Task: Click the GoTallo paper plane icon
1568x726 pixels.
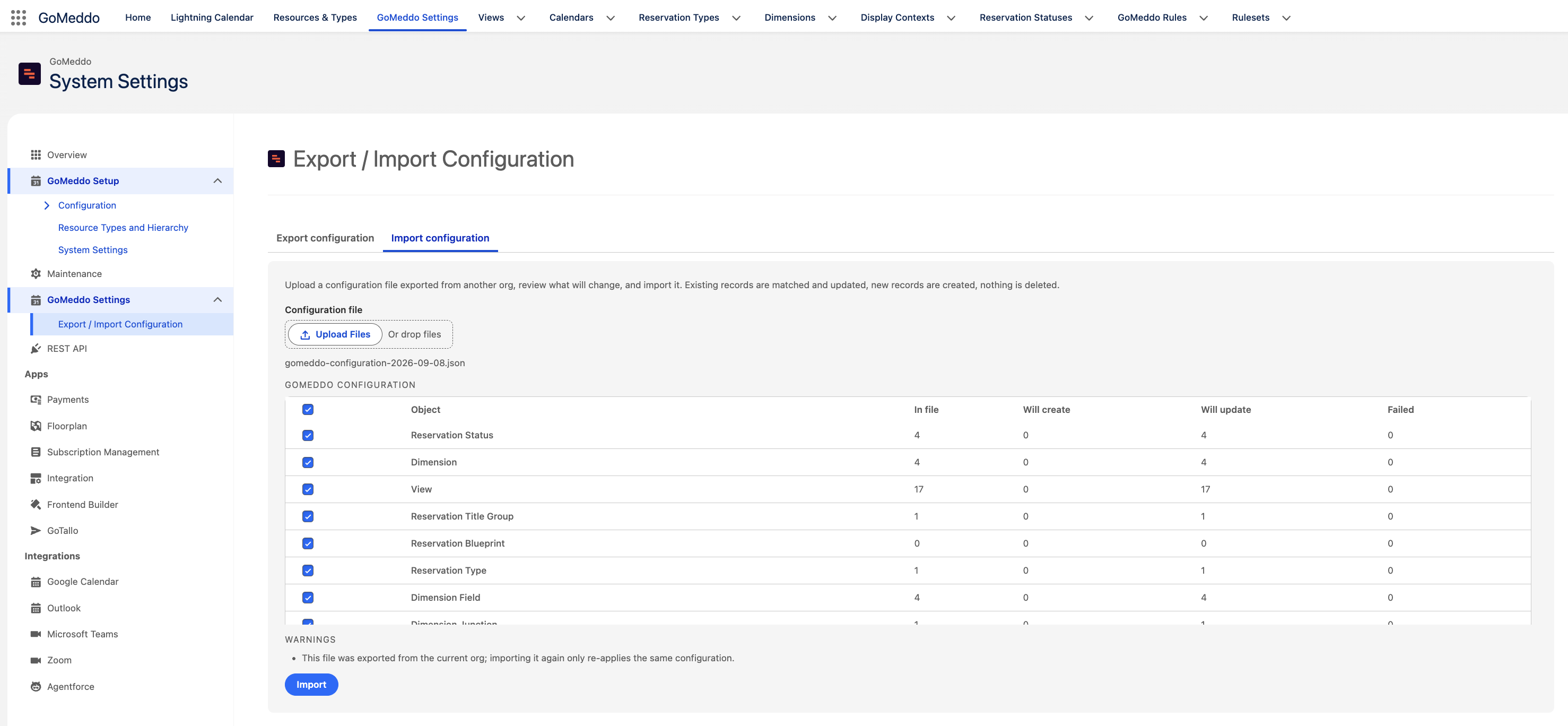Action: 36,531
